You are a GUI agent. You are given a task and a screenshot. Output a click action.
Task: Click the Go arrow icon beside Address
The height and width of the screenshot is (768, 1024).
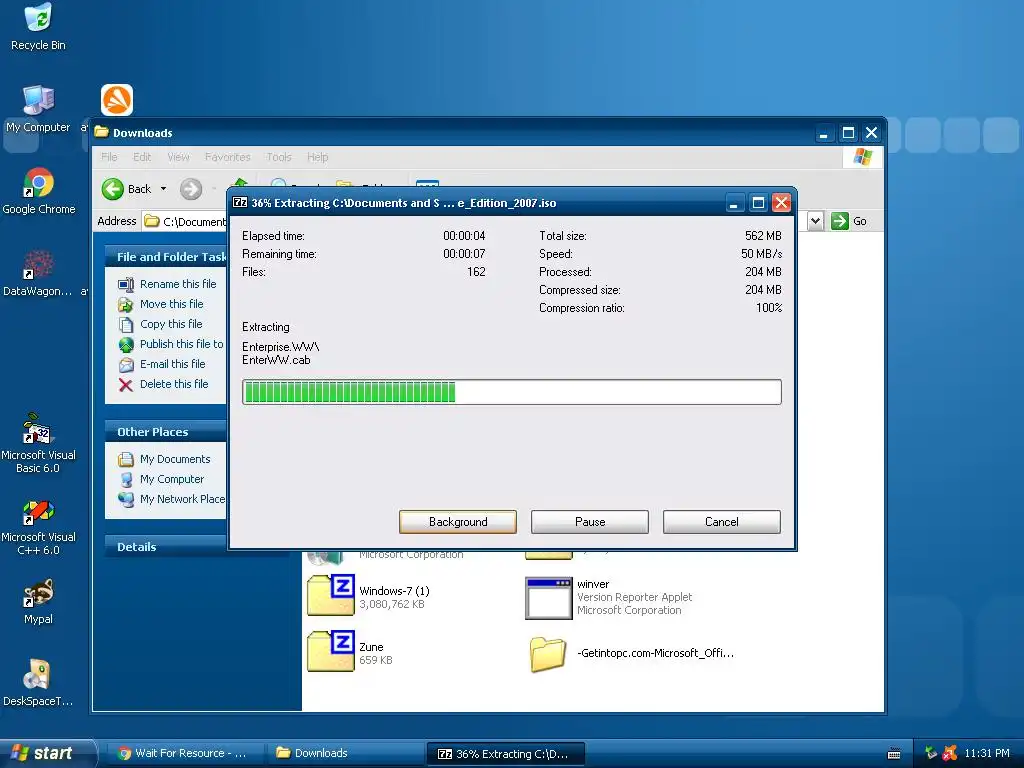pyautogui.click(x=840, y=221)
